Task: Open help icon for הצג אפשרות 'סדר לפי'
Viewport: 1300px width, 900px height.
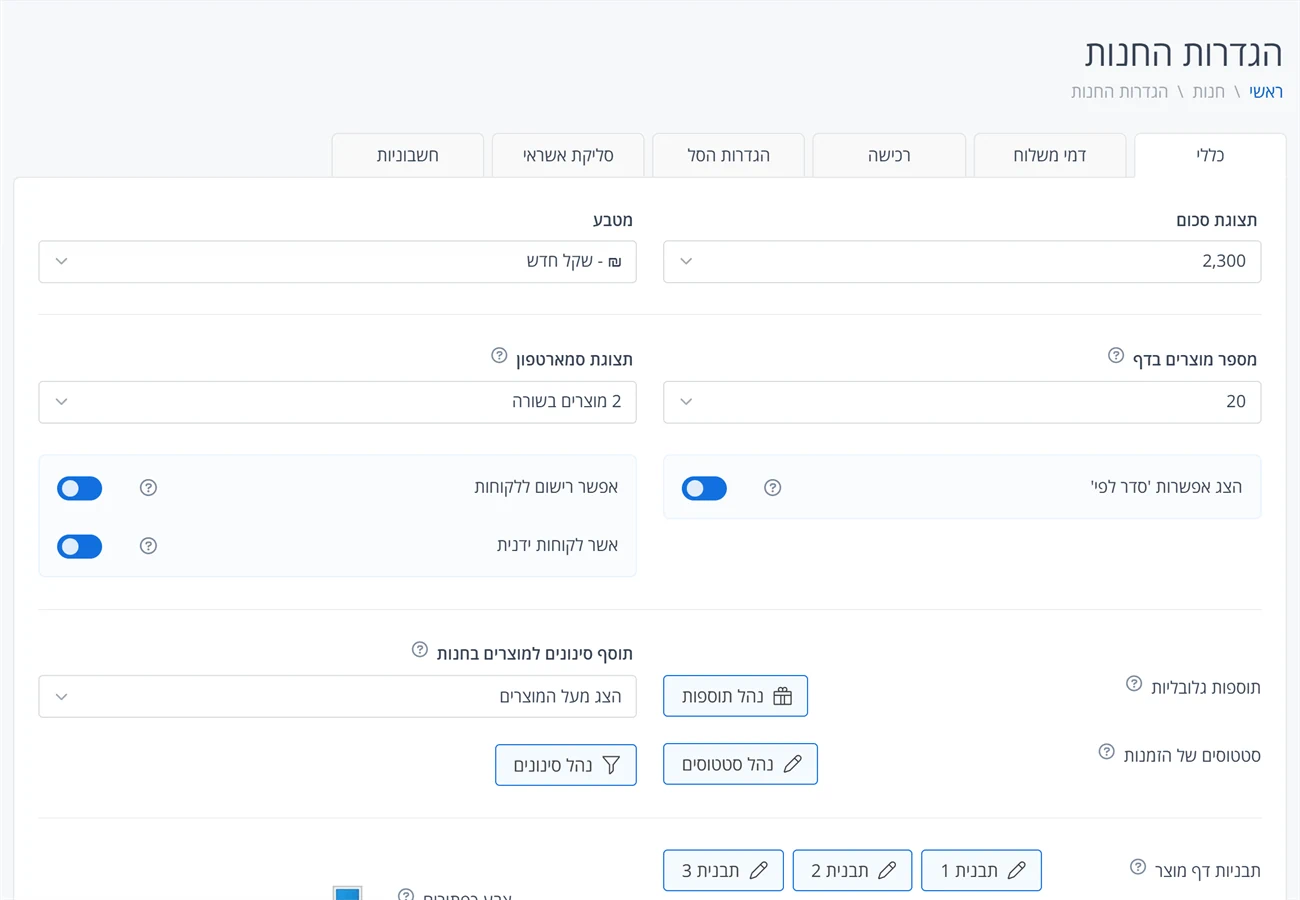Action: coord(772,488)
